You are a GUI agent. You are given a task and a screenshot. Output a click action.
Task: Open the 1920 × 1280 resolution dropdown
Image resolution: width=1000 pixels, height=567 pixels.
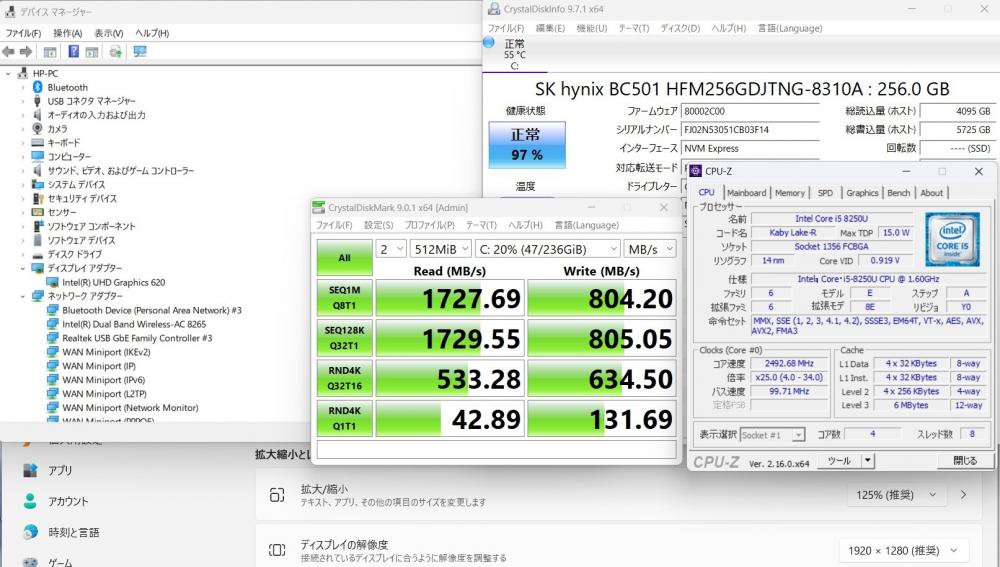[x=905, y=550]
